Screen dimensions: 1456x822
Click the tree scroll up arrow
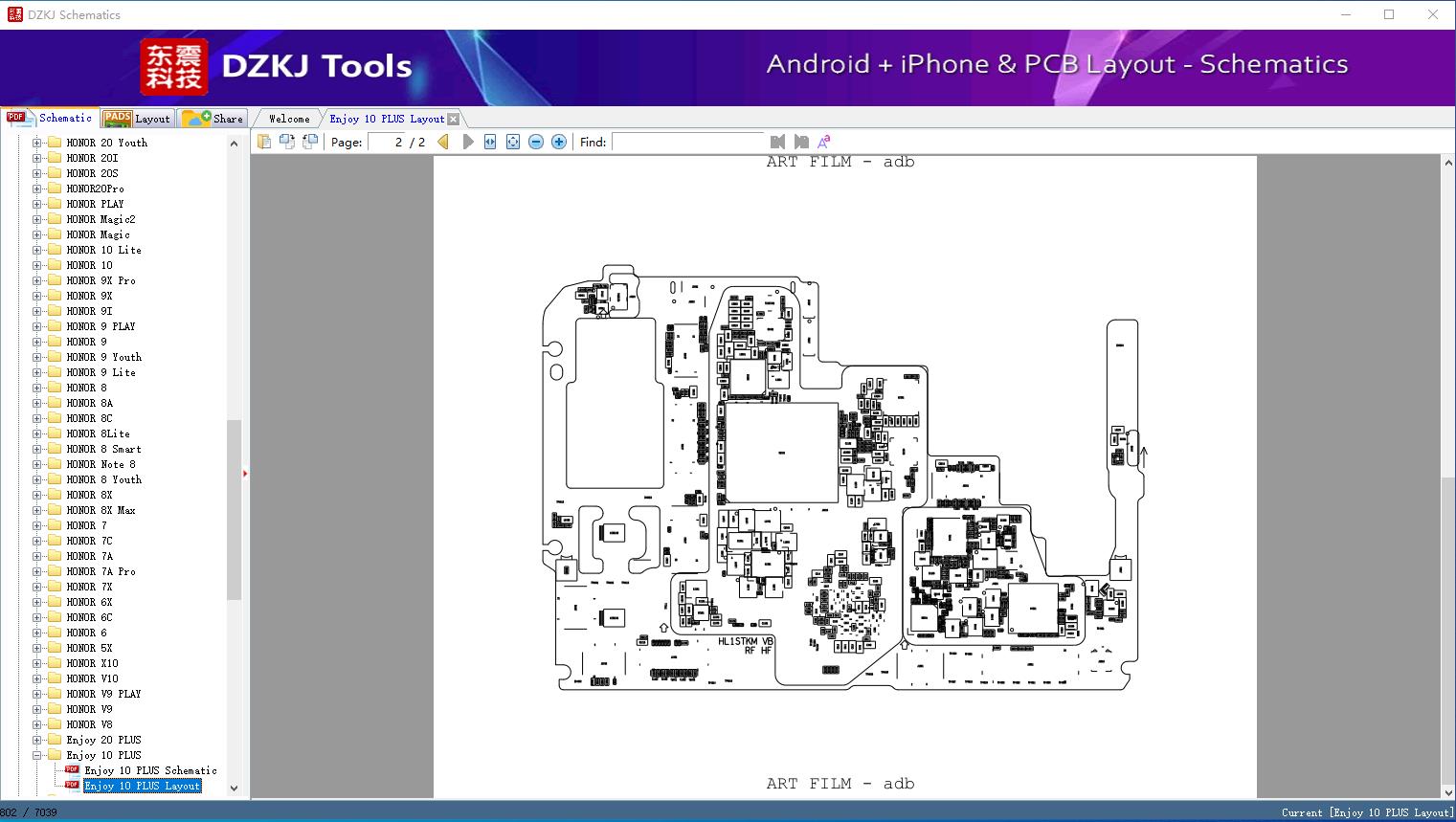click(234, 144)
